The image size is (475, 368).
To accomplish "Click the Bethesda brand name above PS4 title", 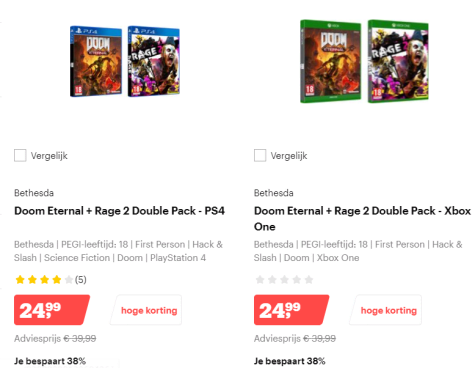I will click(x=34, y=193).
